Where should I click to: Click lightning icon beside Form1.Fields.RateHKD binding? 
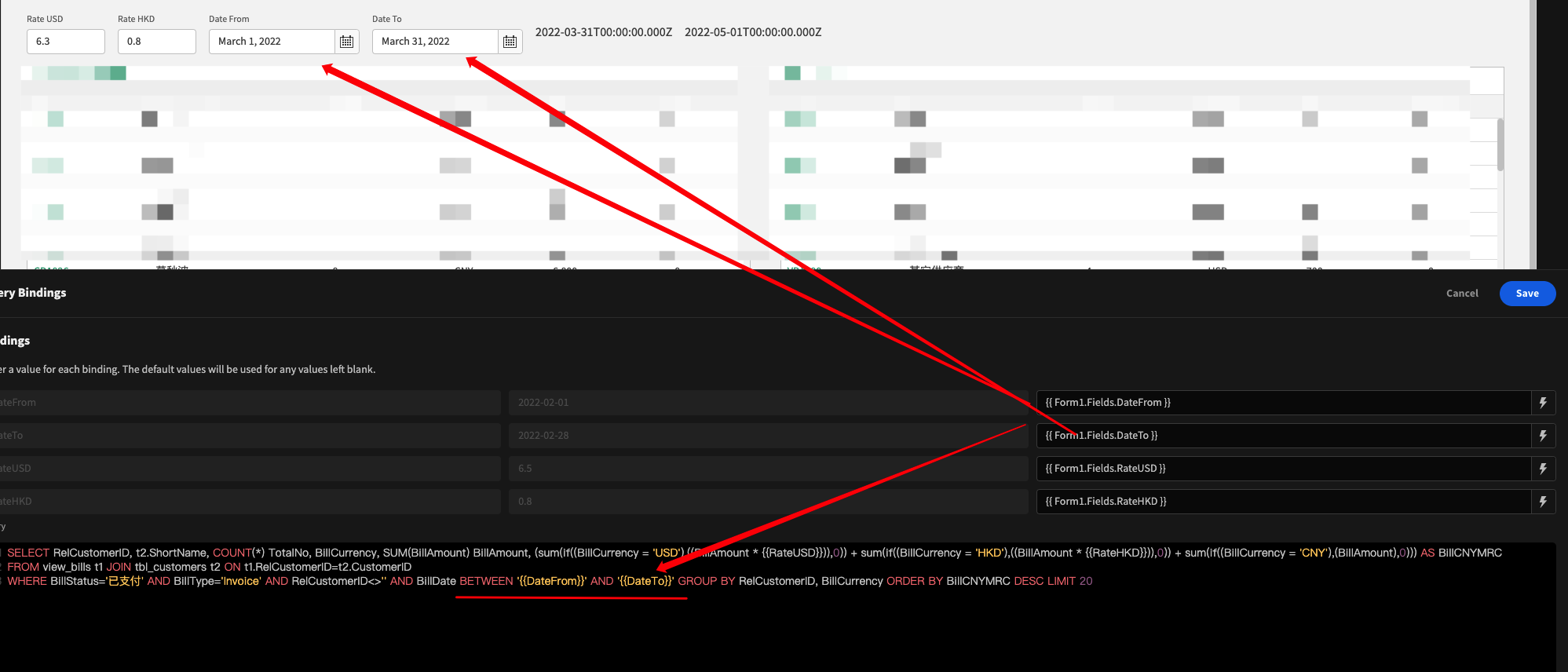(1543, 502)
